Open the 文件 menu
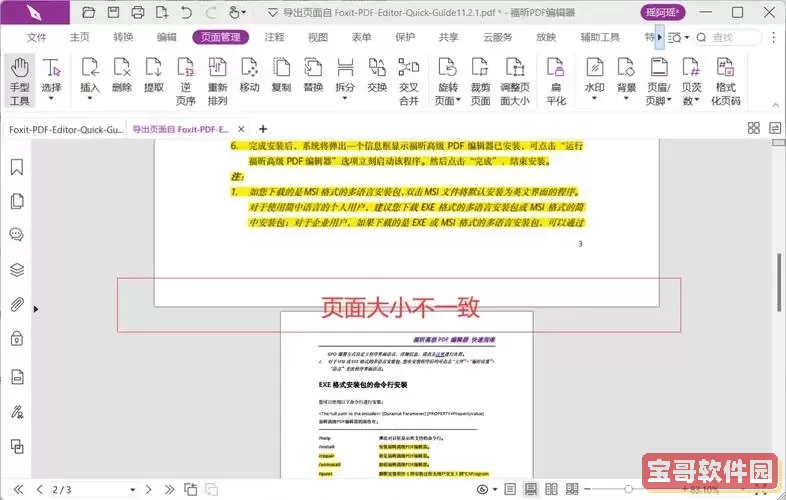Viewport: 786px width, 500px height. pyautogui.click(x=37, y=37)
